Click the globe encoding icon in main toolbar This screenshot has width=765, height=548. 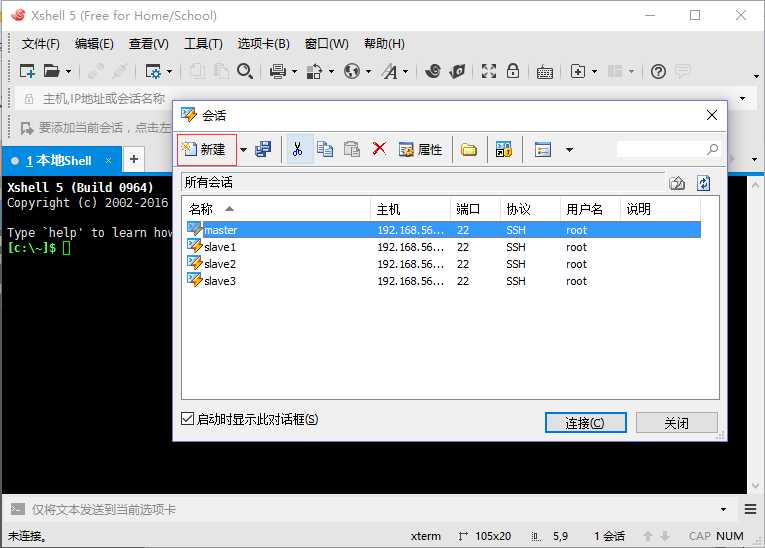point(351,72)
